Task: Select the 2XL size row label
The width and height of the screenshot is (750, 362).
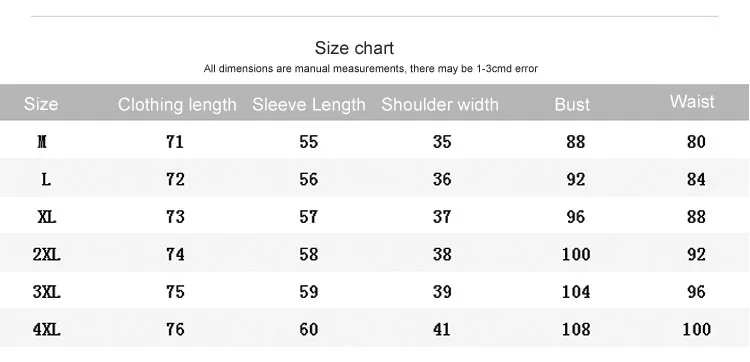Action: [x=46, y=254]
